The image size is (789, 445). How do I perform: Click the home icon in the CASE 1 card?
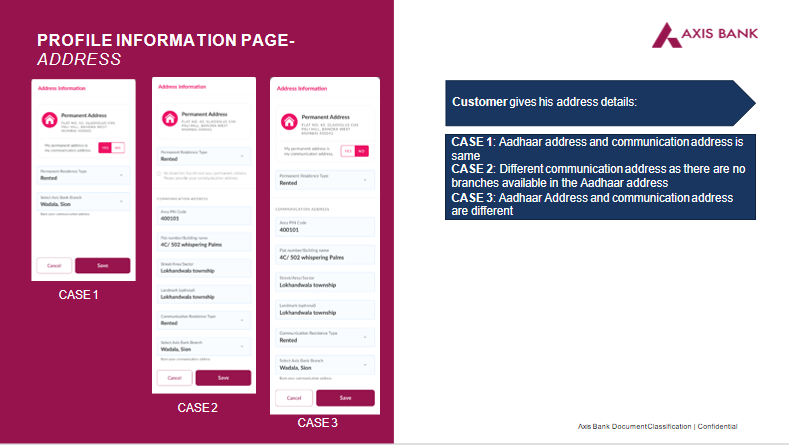(49, 120)
